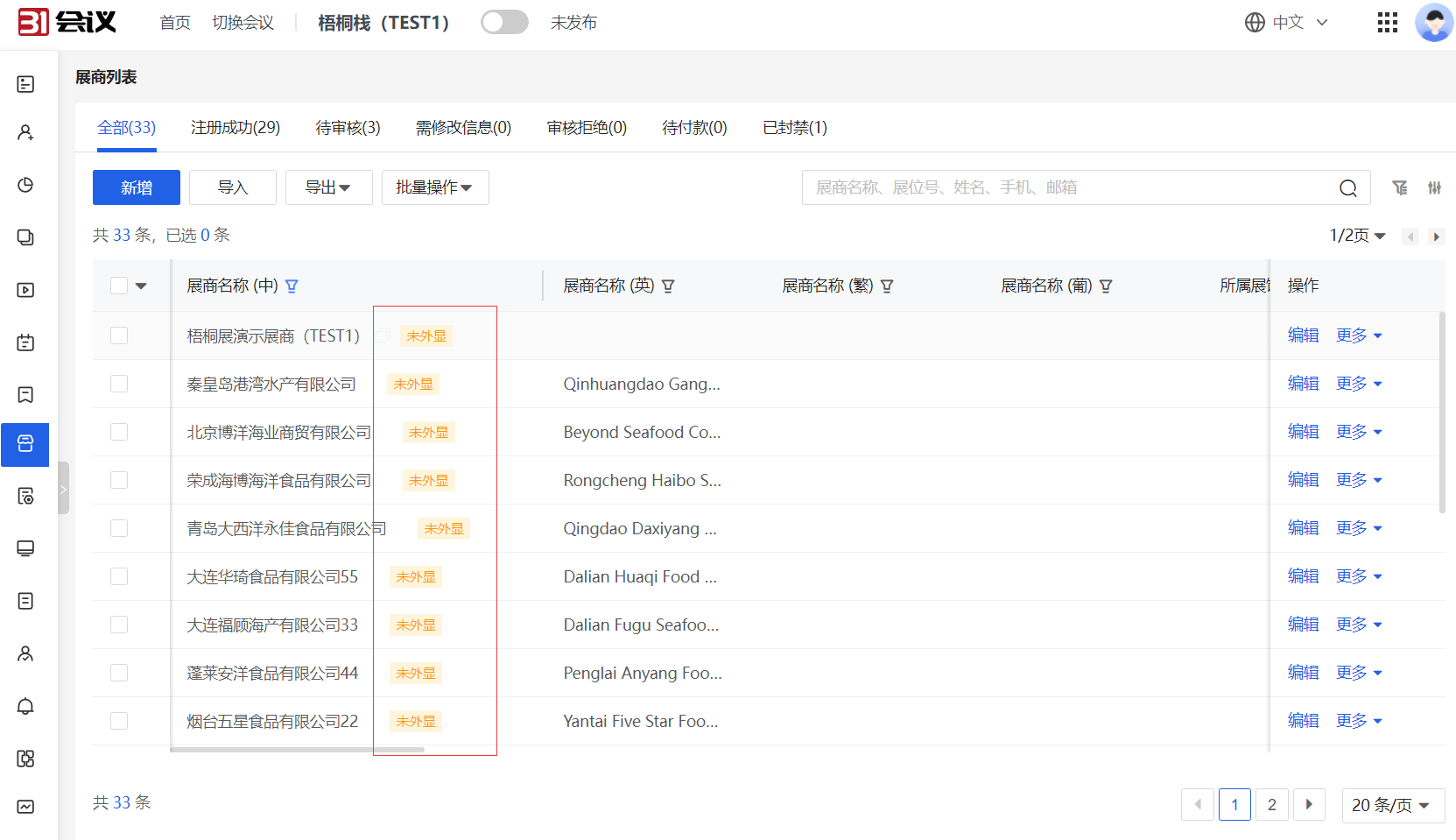This screenshot has width=1456, height=840.
Task: Switch to the 已封禁(1) tab
Action: [x=794, y=128]
